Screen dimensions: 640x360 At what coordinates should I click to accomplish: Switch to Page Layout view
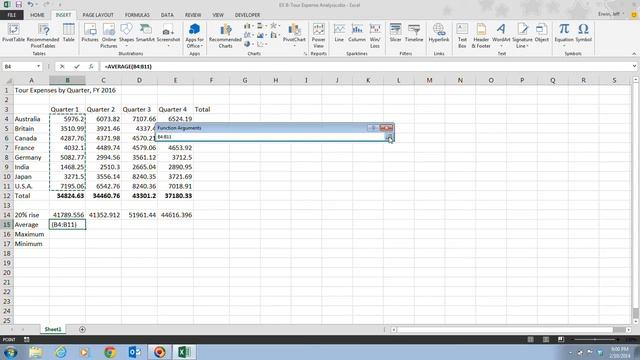point(546,339)
